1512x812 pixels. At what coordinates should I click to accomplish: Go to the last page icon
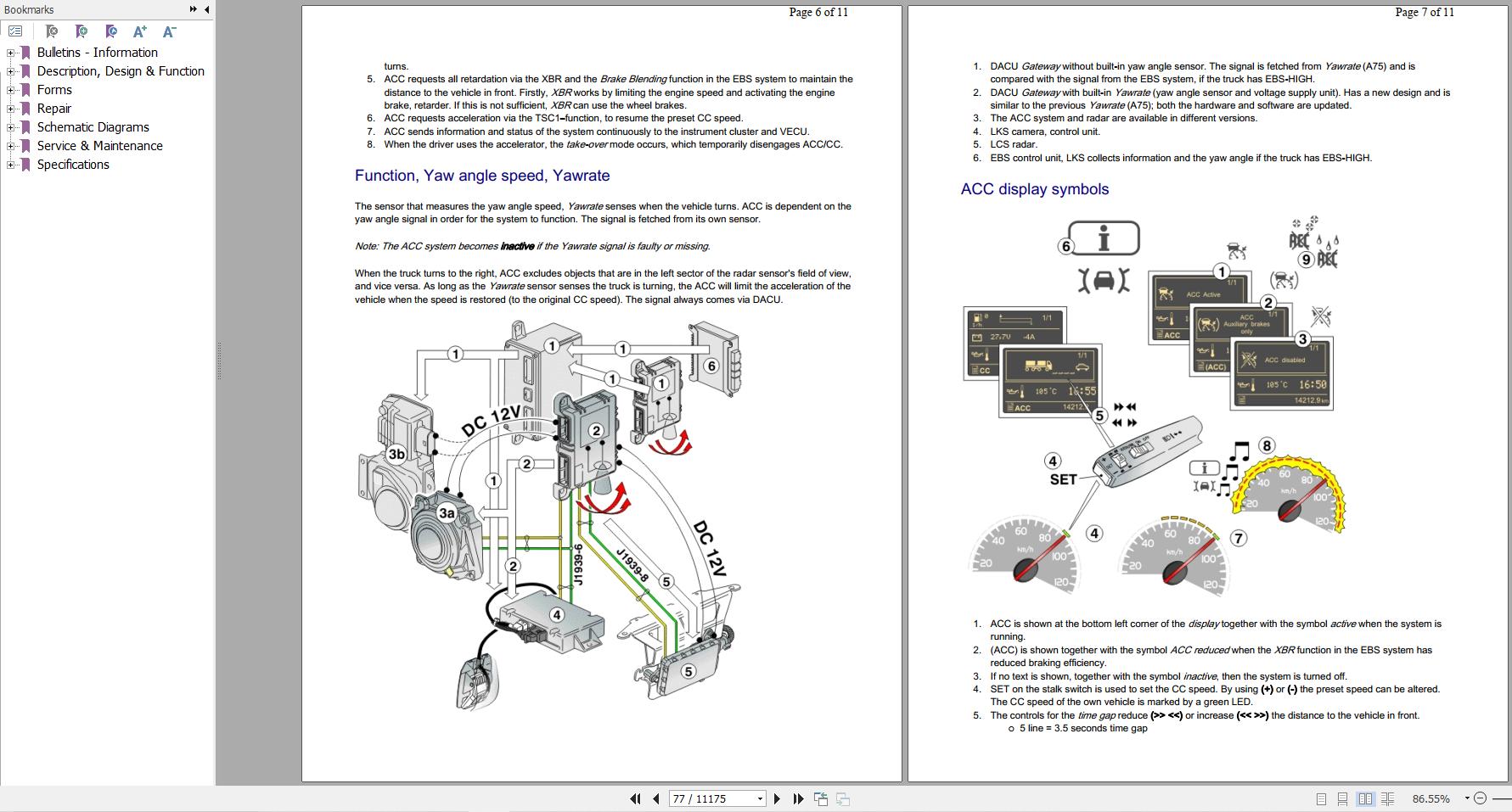pos(797,798)
